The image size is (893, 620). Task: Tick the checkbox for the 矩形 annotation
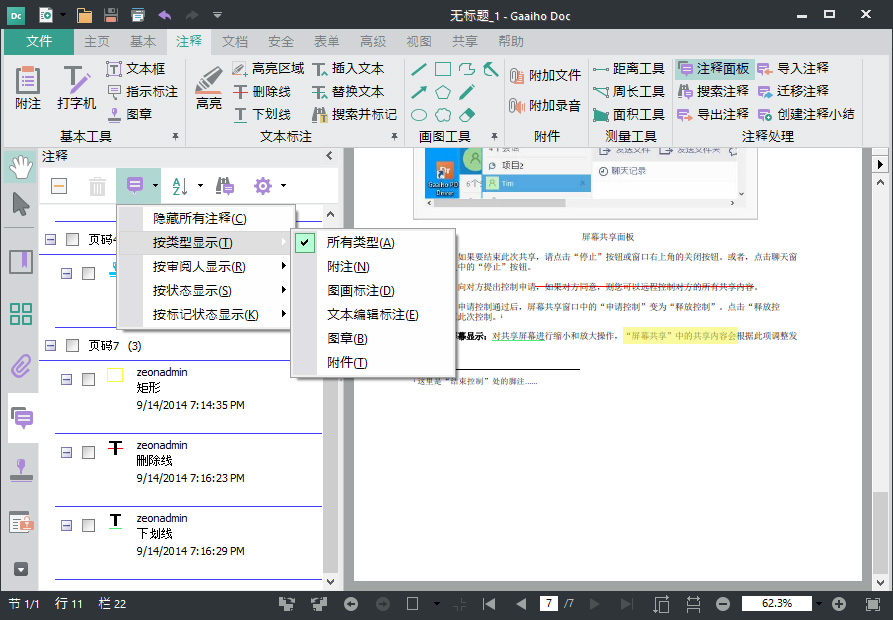coord(88,379)
